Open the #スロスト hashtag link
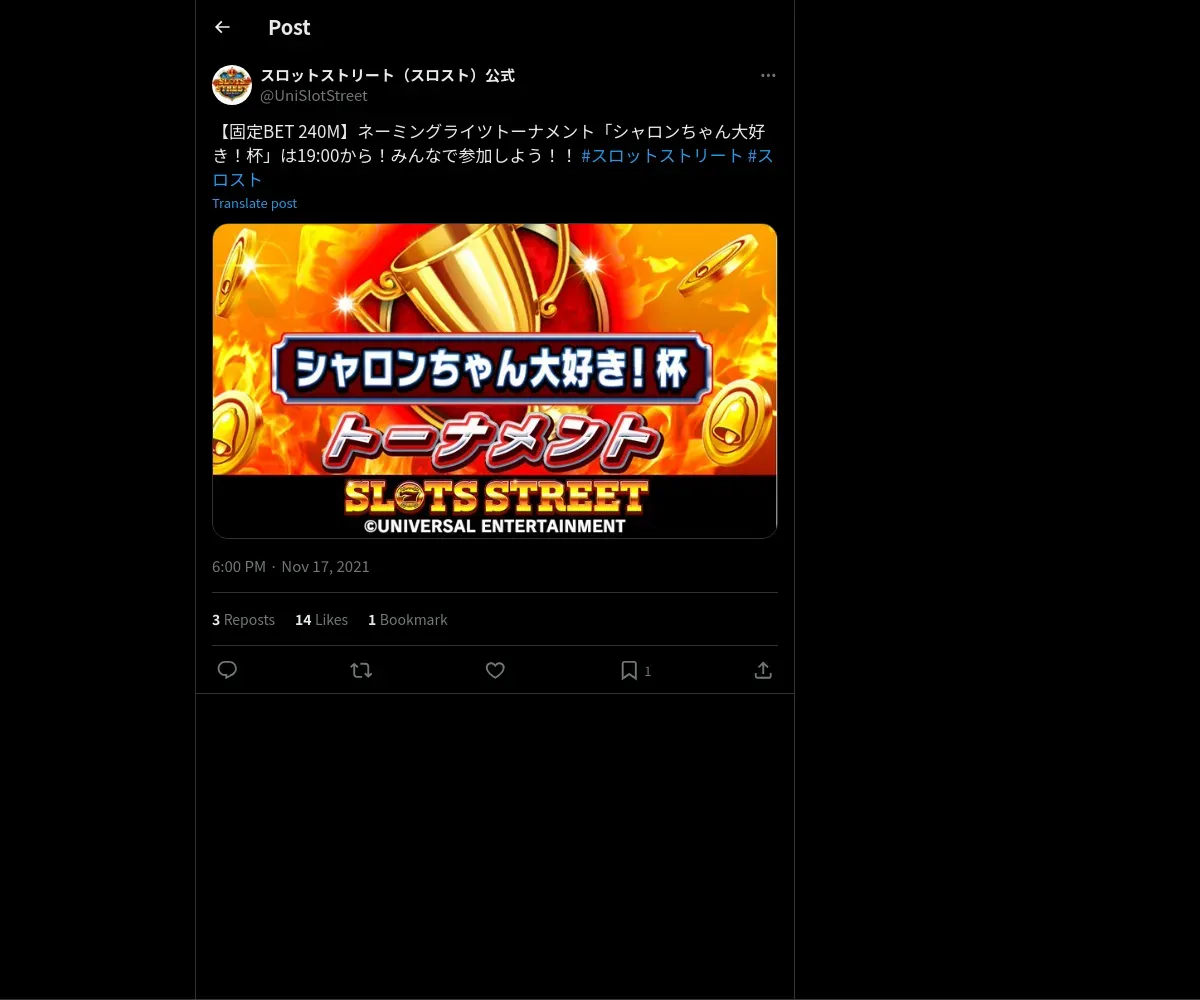Viewport: 1200px width, 1000px height. click(x=493, y=168)
